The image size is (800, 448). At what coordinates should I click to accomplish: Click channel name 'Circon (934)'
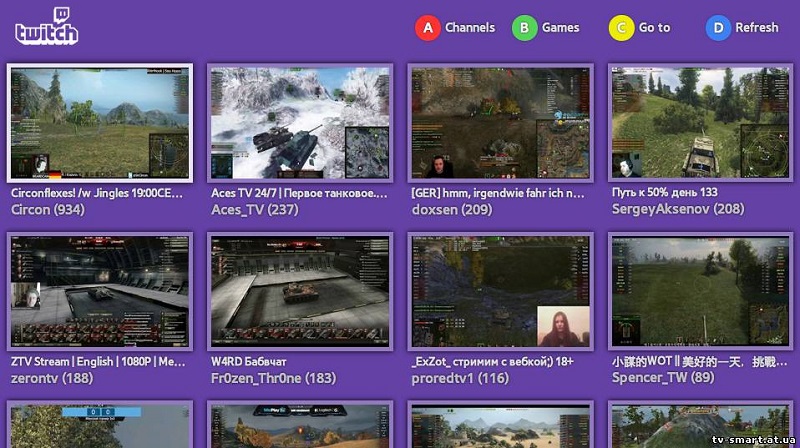click(x=48, y=210)
